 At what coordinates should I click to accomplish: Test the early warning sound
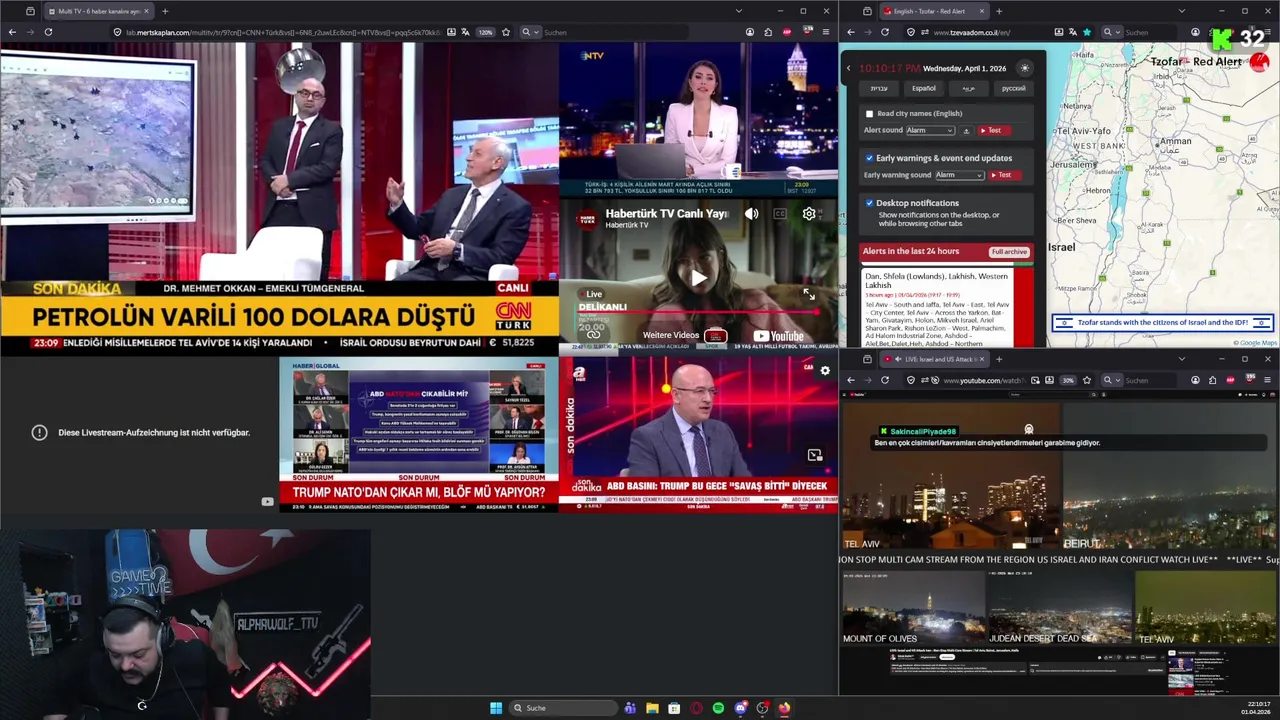[x=1004, y=175]
